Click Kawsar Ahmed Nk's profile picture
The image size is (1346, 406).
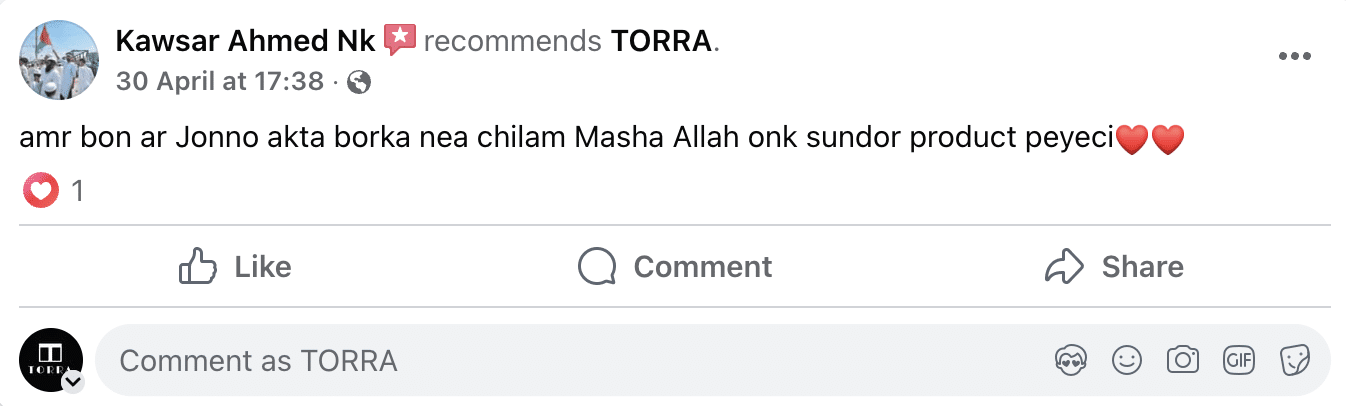(60, 60)
